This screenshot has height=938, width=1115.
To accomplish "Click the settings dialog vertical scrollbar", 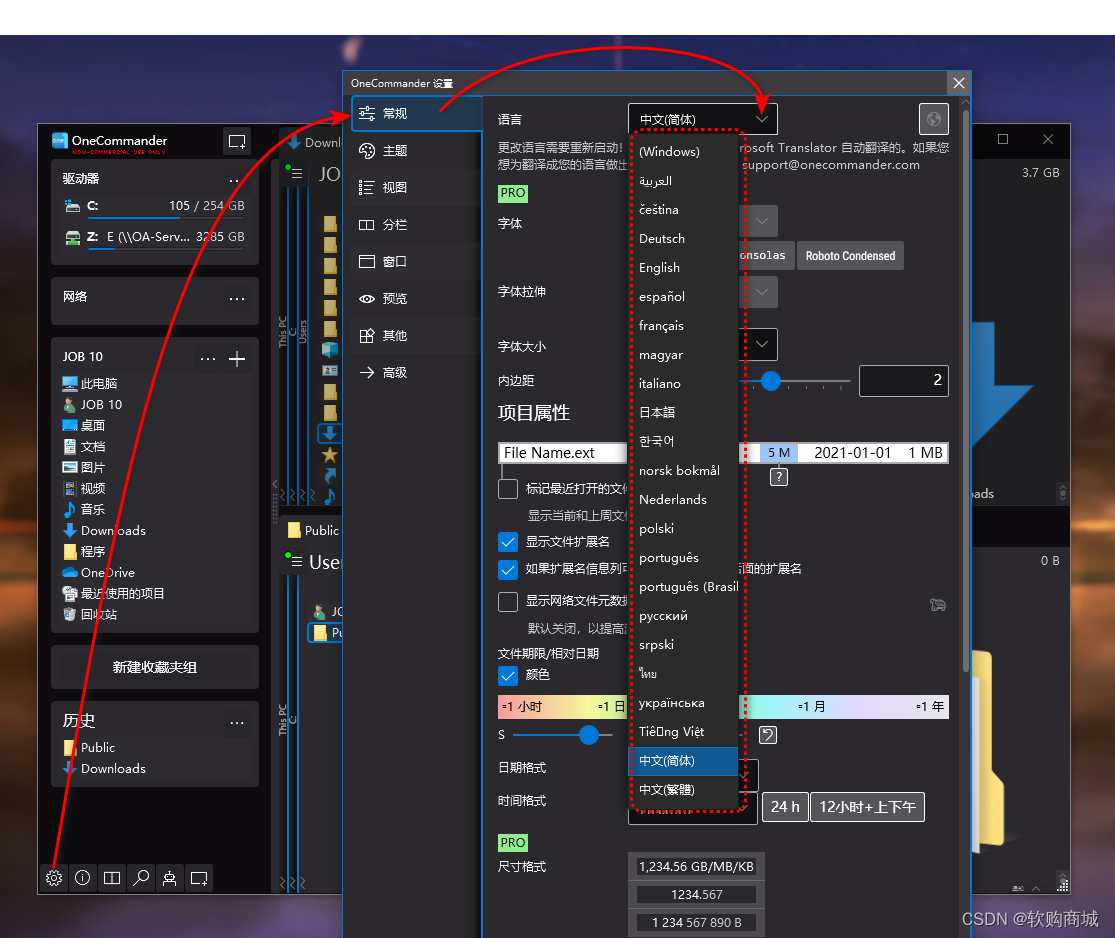I will [965, 391].
